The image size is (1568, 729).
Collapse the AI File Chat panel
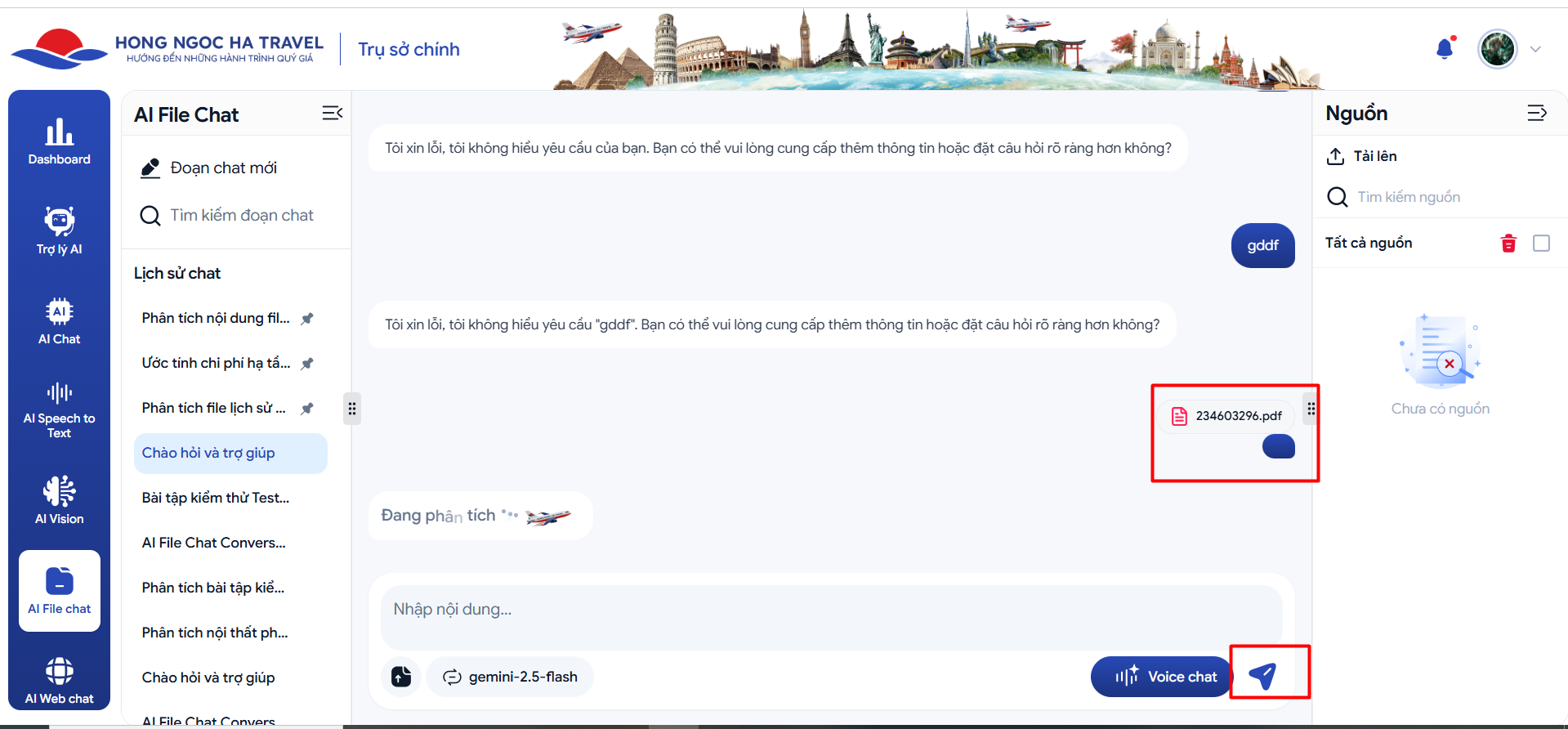pos(332,114)
